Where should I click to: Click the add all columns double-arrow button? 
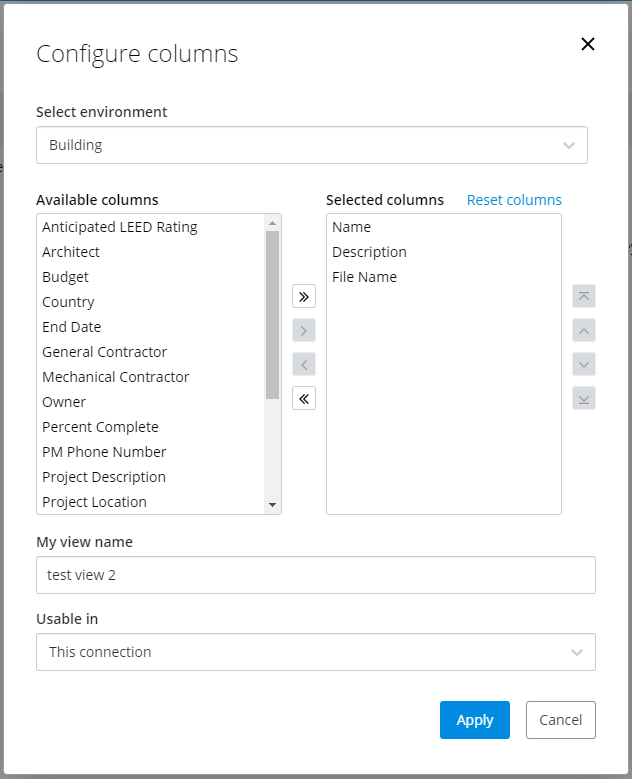(x=304, y=297)
